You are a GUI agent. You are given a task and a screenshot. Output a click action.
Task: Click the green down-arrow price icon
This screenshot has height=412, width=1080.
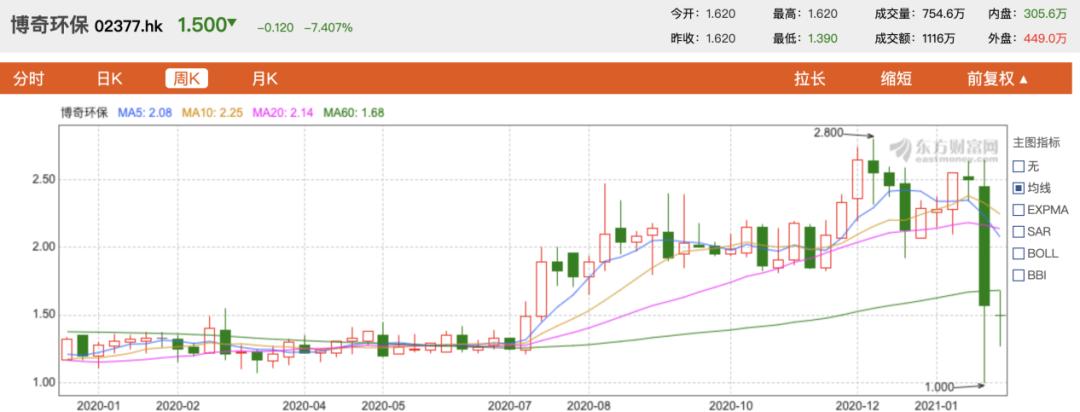coord(232,23)
